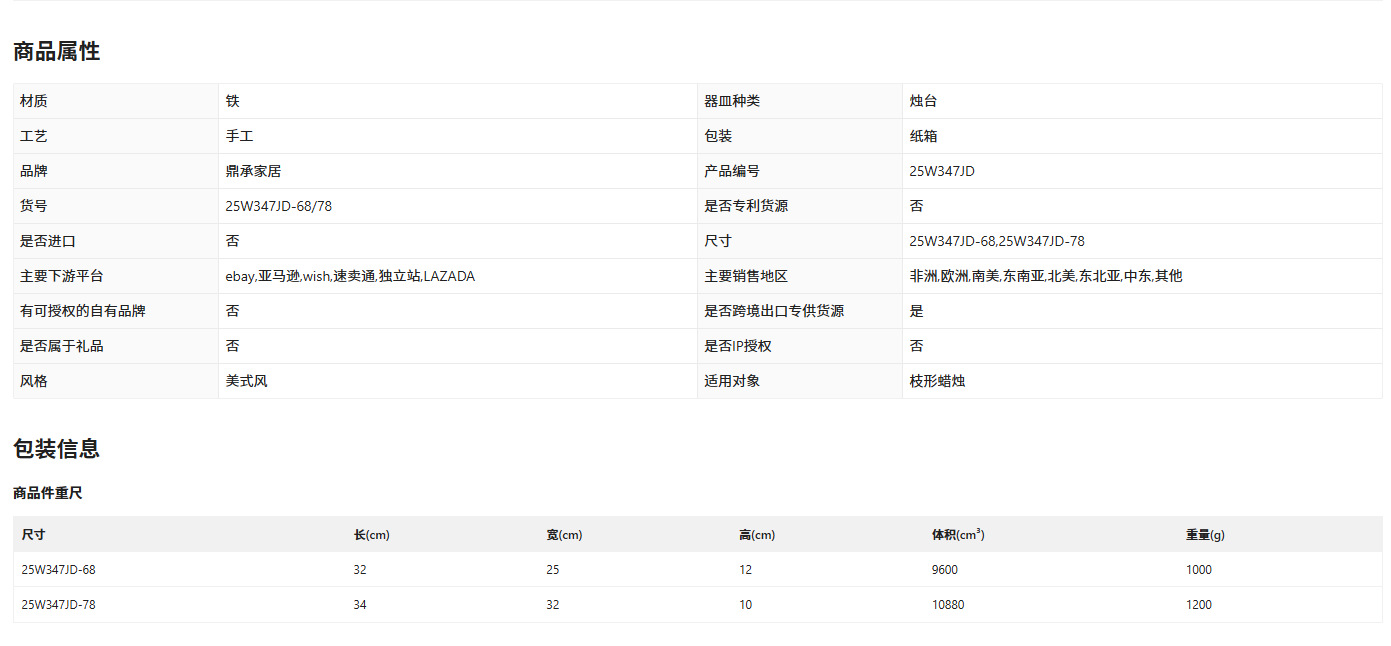Click the weight value 1000
The height and width of the screenshot is (646, 1391).
click(1199, 570)
